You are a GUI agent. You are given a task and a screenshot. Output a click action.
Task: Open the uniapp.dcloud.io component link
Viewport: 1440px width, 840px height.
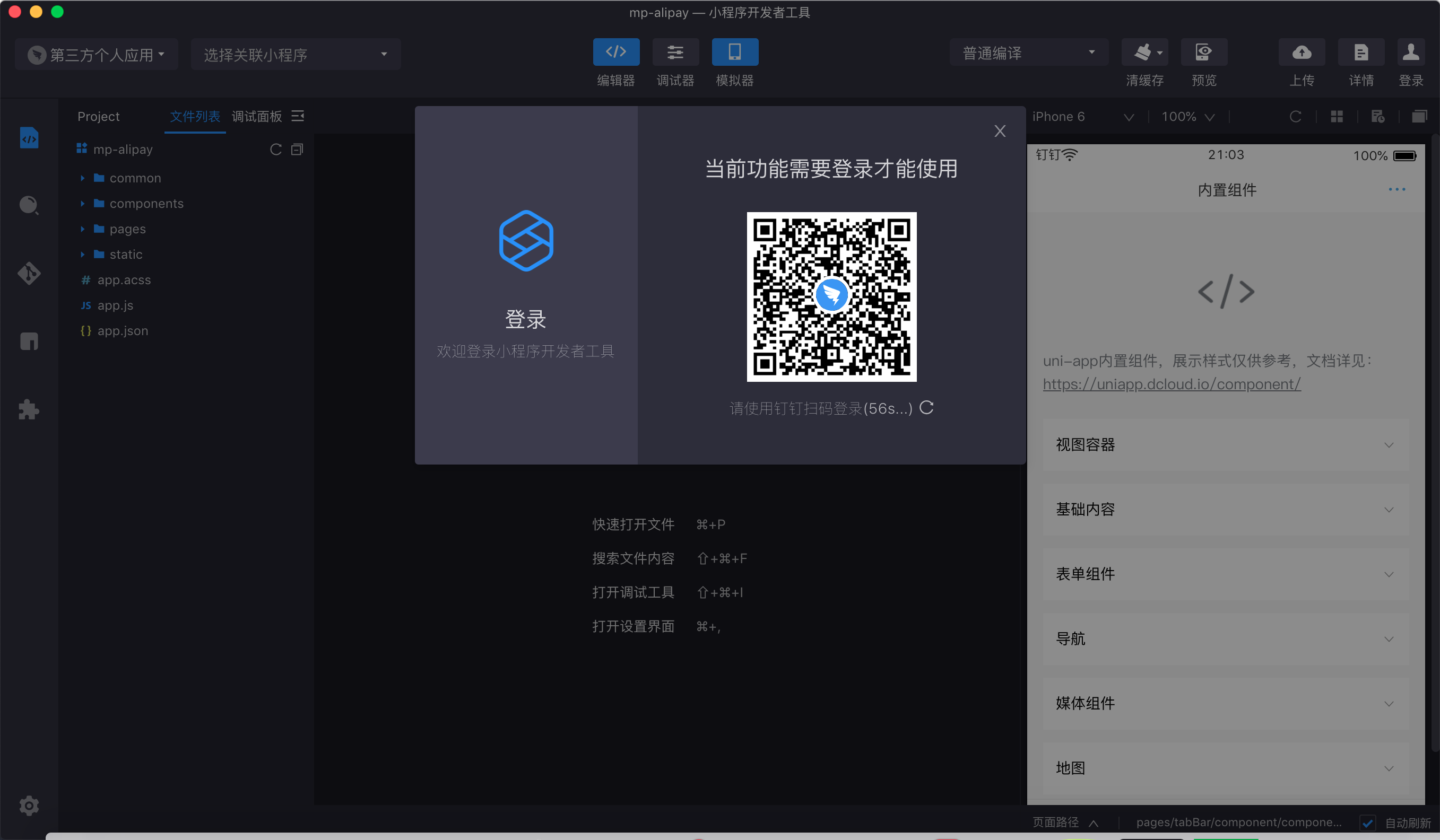pyautogui.click(x=1172, y=384)
